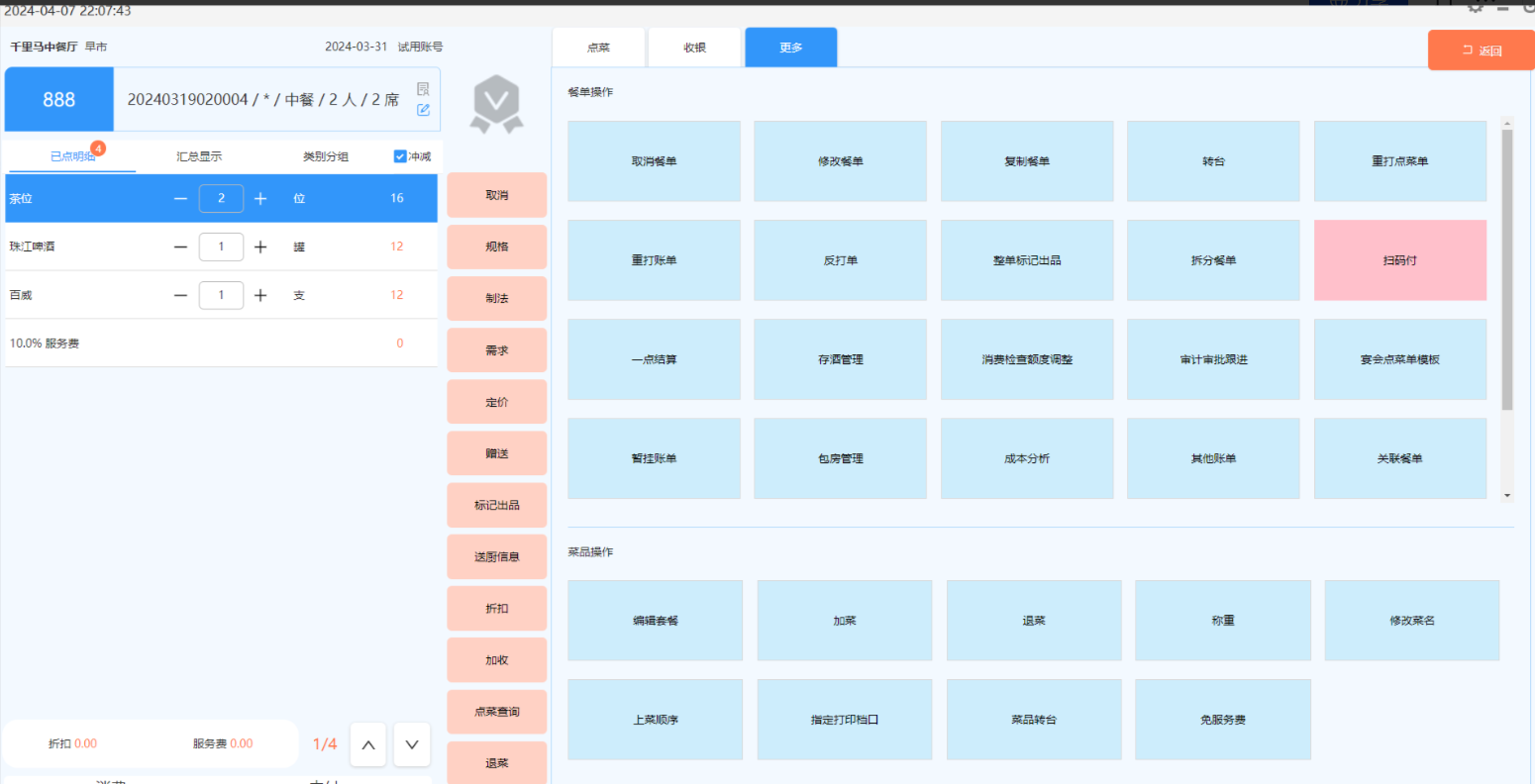Switch to the 点菜 tab

click(x=598, y=48)
